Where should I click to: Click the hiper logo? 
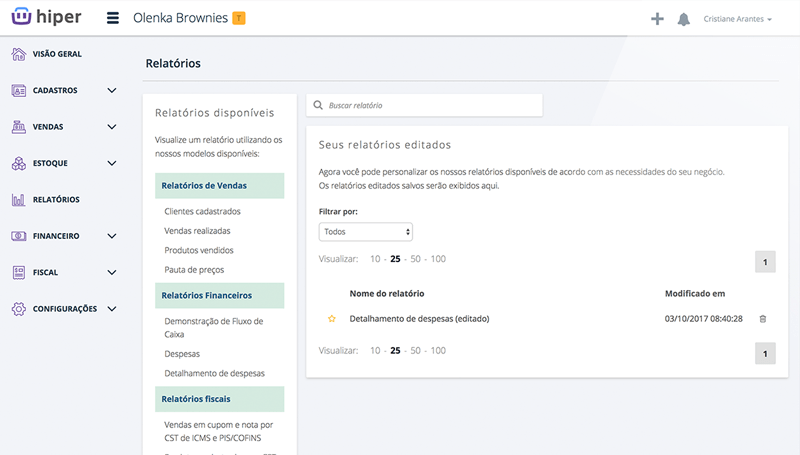[x=47, y=18]
